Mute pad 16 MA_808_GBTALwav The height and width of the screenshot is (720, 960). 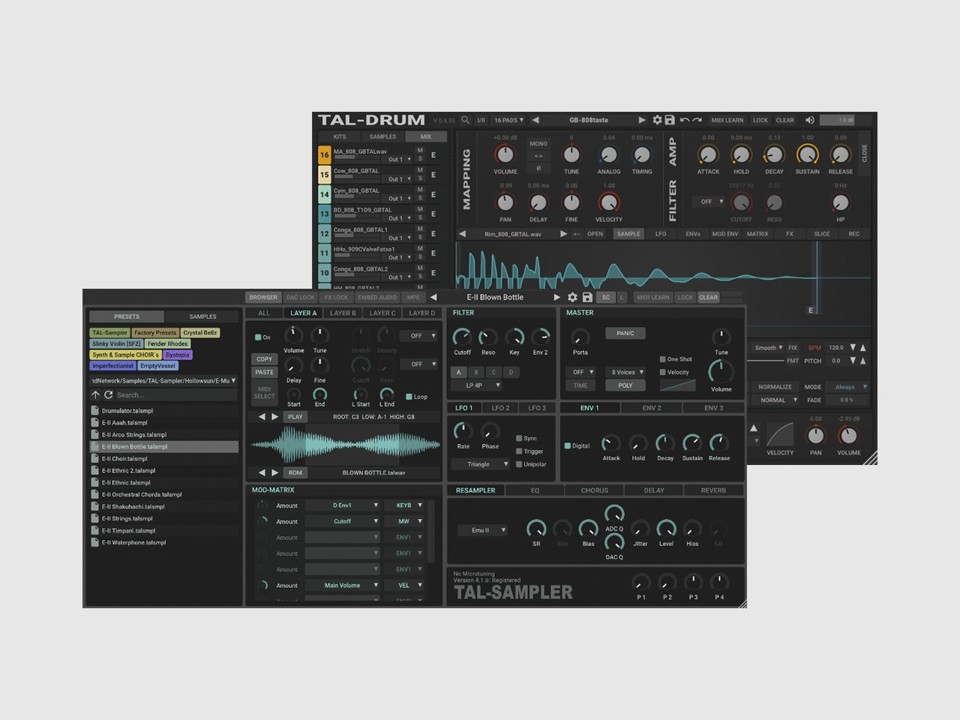tap(420, 151)
